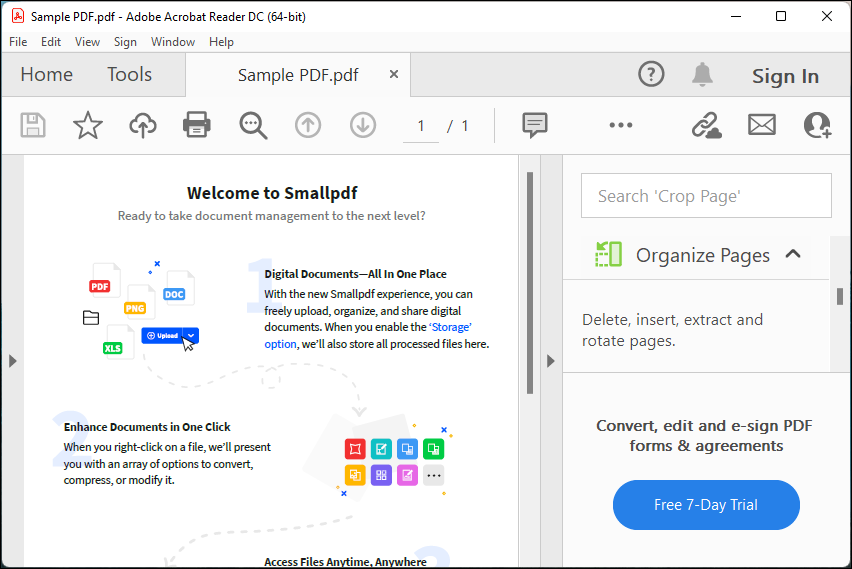Close the Sample PDF.pdf tab
Viewport: 852px width, 569px height.
click(x=394, y=74)
